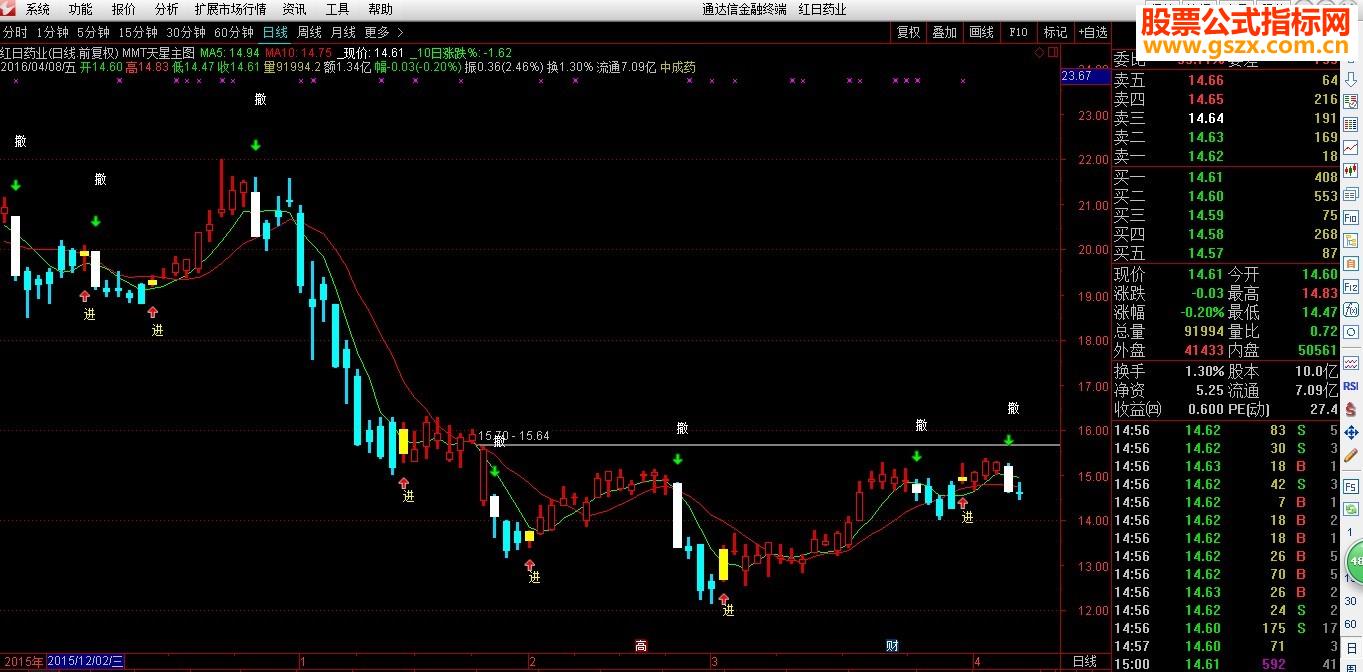Click the date label 2015/12/02/三

86,662
